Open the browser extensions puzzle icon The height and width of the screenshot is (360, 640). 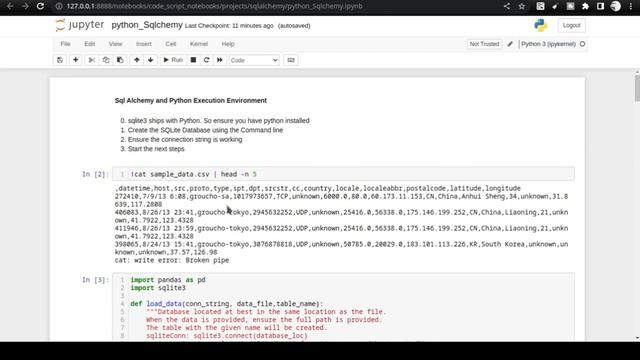(585, 6)
